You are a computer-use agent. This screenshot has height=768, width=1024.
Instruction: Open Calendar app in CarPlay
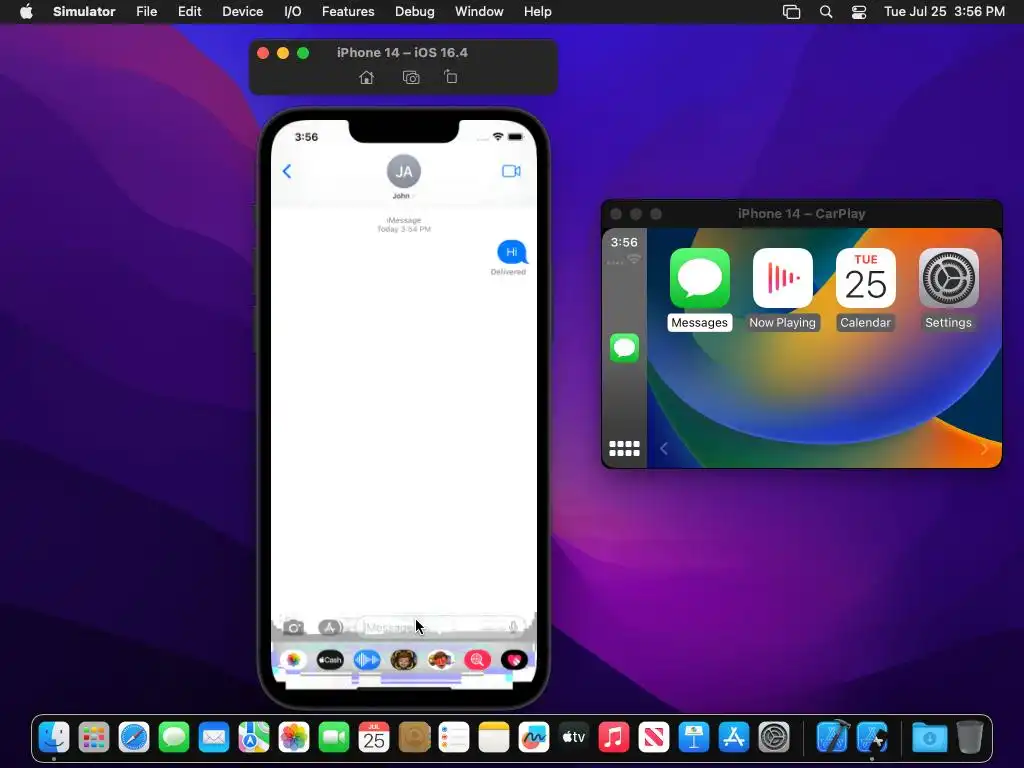point(865,278)
